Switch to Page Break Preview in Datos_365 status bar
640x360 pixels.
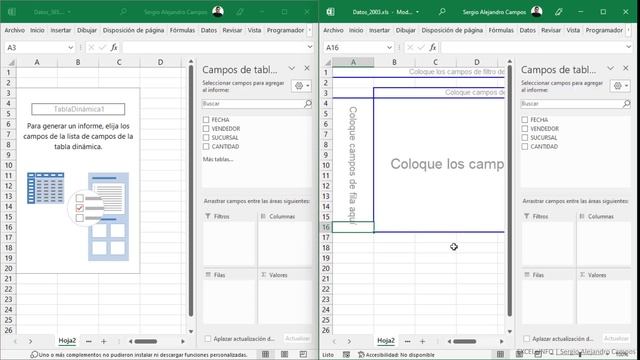click(303, 354)
